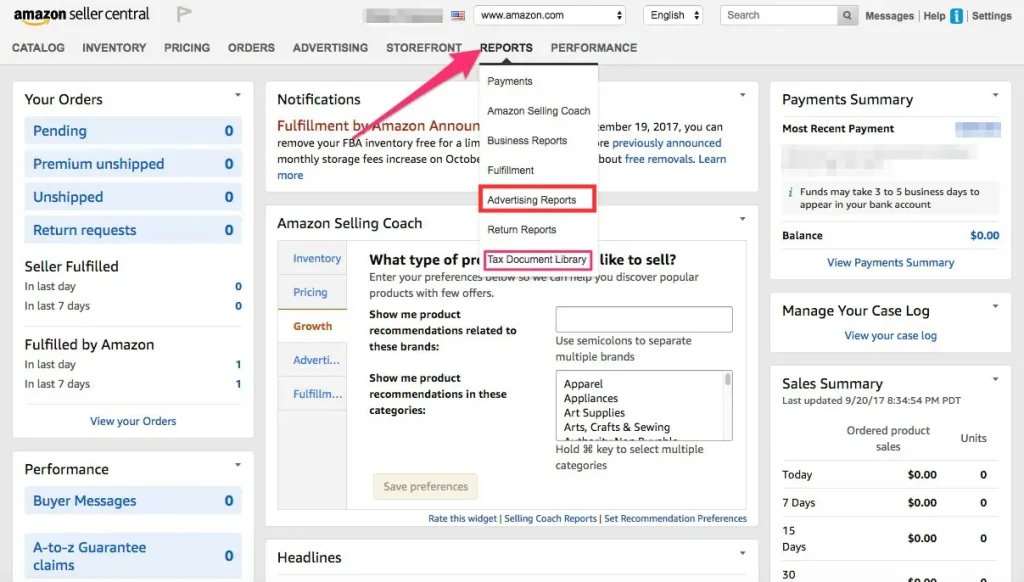Select Apparel in categories list
The height and width of the screenshot is (582, 1024).
pos(583,384)
